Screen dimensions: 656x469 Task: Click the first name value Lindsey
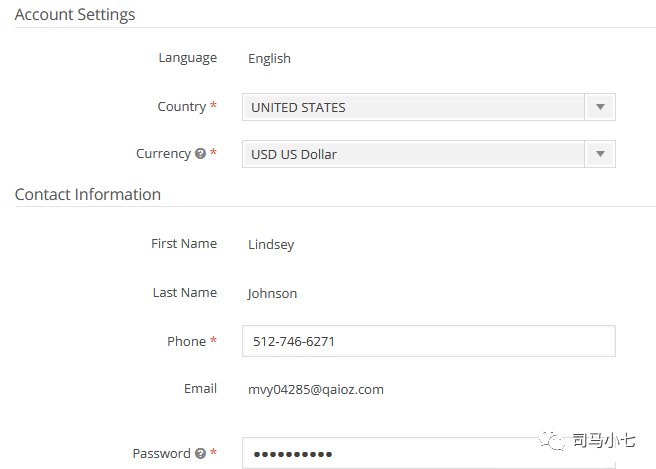(x=271, y=244)
